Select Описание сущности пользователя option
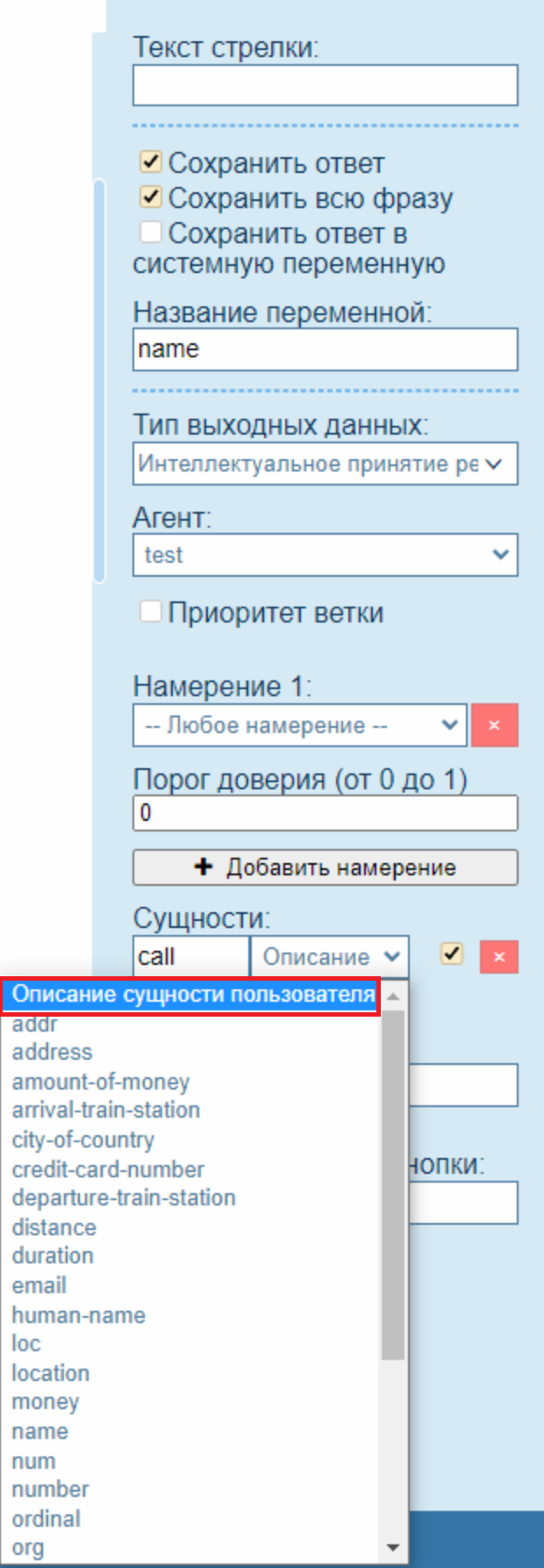The image size is (544, 1568). [193, 996]
